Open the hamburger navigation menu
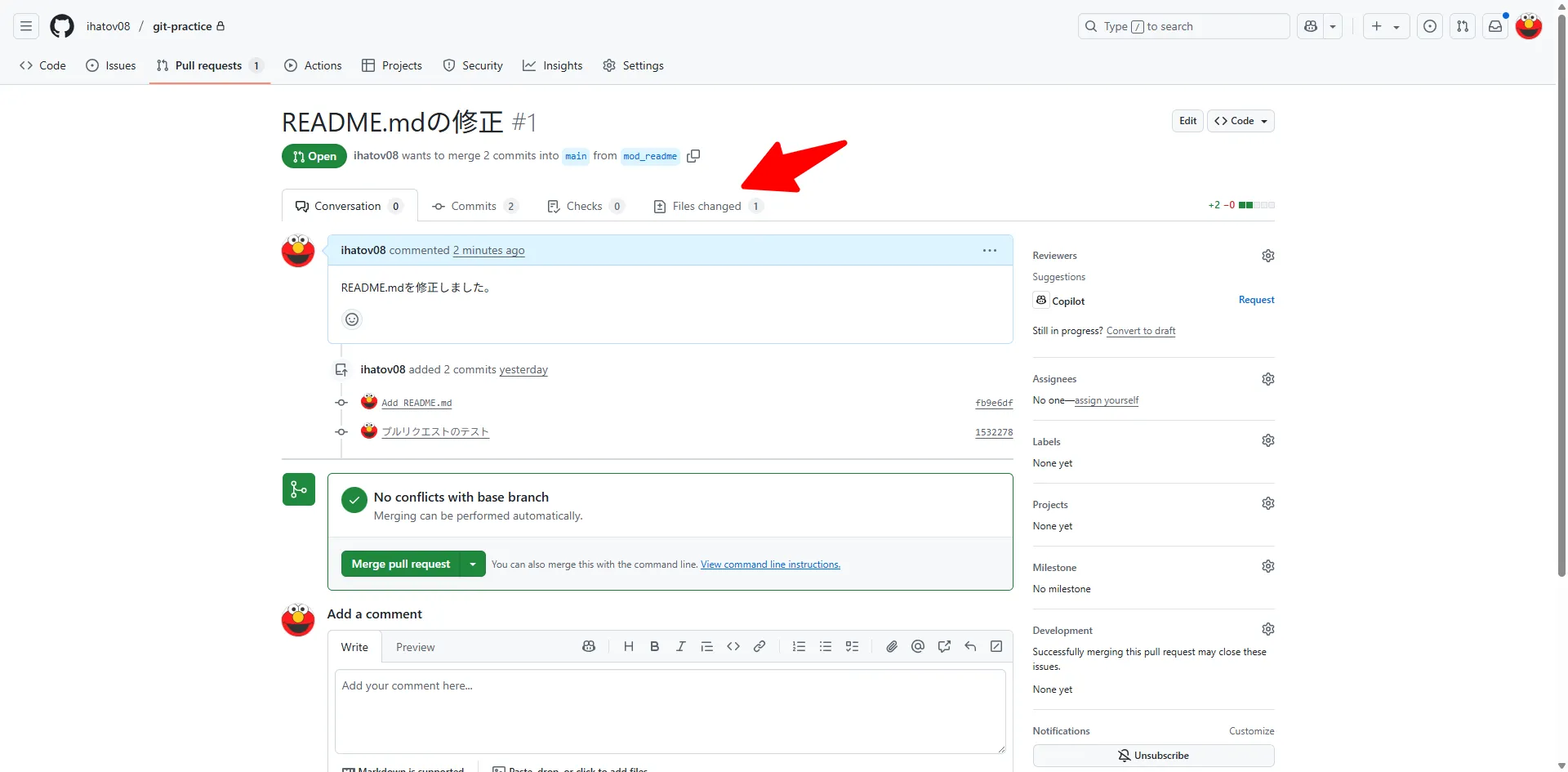 pyautogui.click(x=26, y=26)
